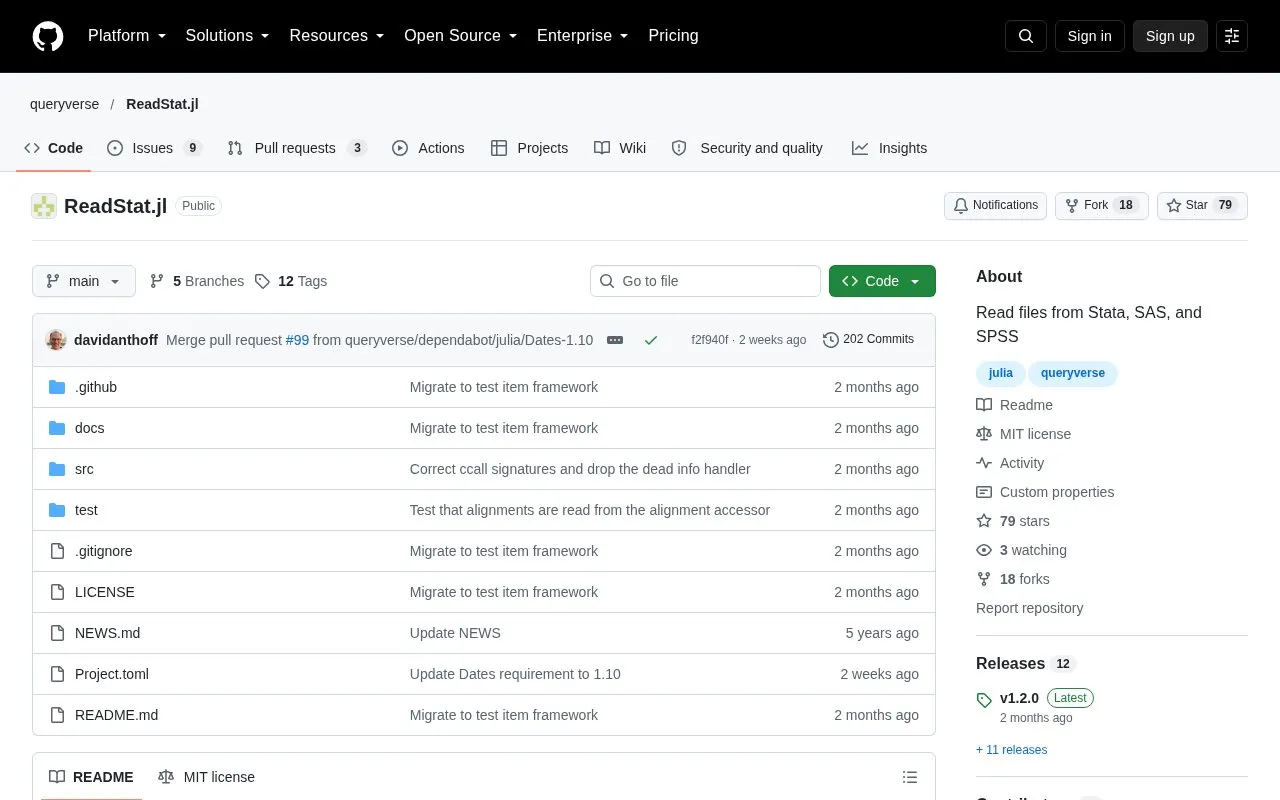Screen dimensions: 1280x800
Task: Switch to the Wiki tab
Action: tap(620, 148)
